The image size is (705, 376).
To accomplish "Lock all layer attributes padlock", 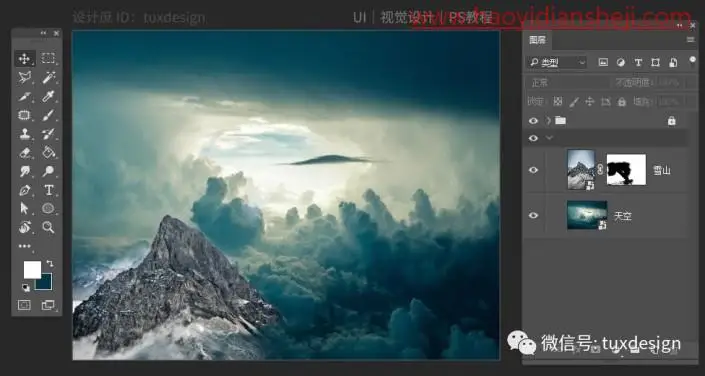I will tap(622, 102).
